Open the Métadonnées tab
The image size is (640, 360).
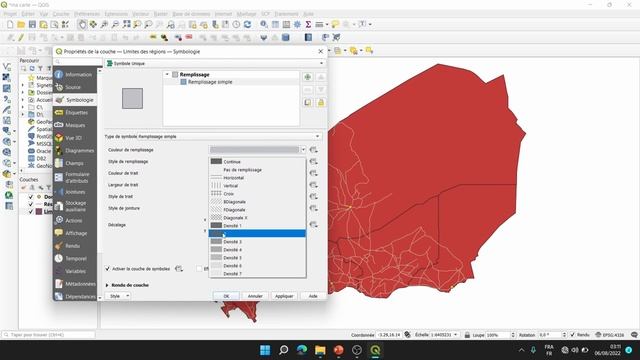click(75, 284)
